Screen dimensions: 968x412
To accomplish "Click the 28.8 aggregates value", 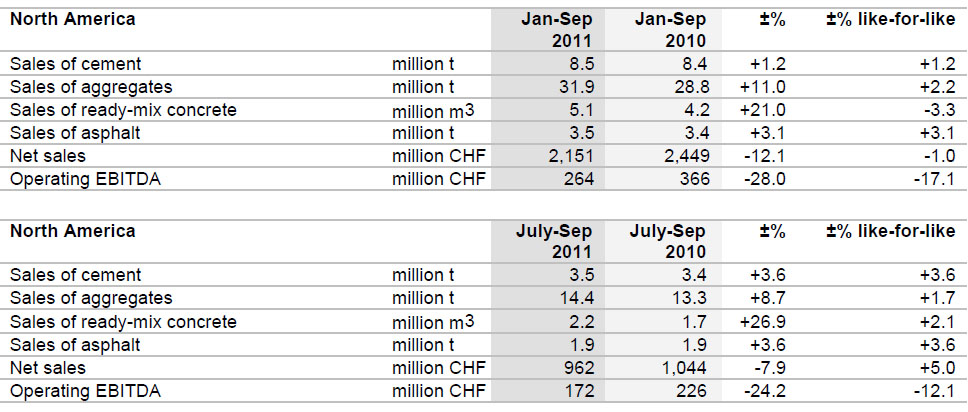I will pos(690,86).
